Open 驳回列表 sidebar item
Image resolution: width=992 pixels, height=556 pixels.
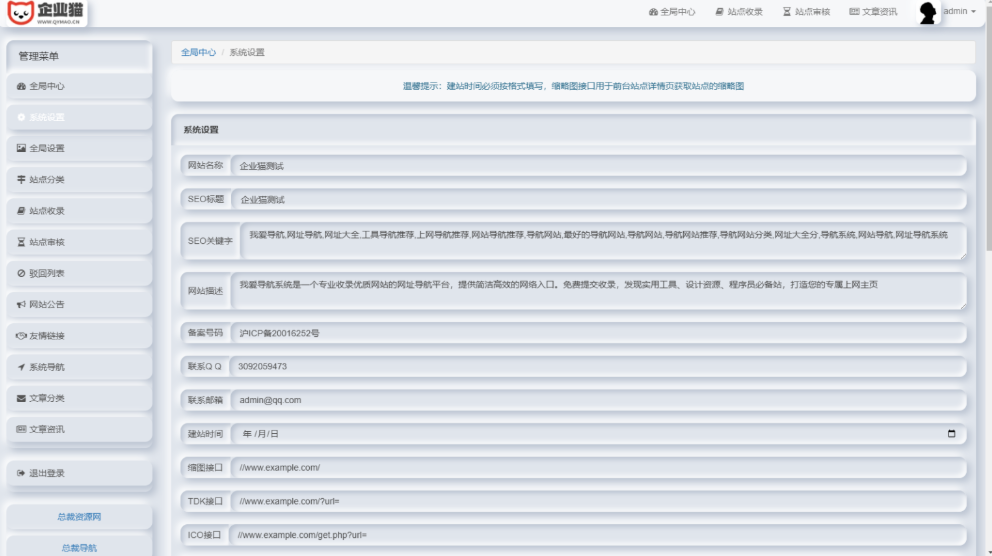(x=80, y=273)
